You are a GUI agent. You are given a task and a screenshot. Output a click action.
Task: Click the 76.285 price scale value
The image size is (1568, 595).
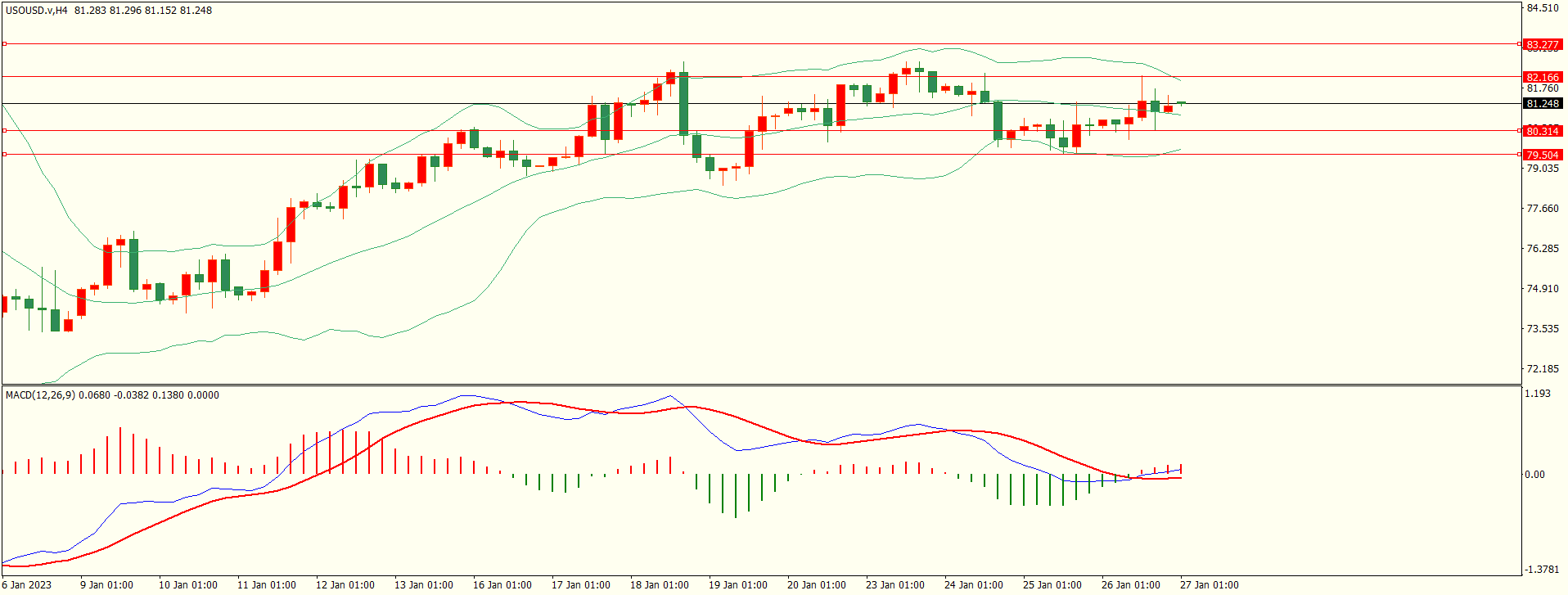tap(1543, 249)
